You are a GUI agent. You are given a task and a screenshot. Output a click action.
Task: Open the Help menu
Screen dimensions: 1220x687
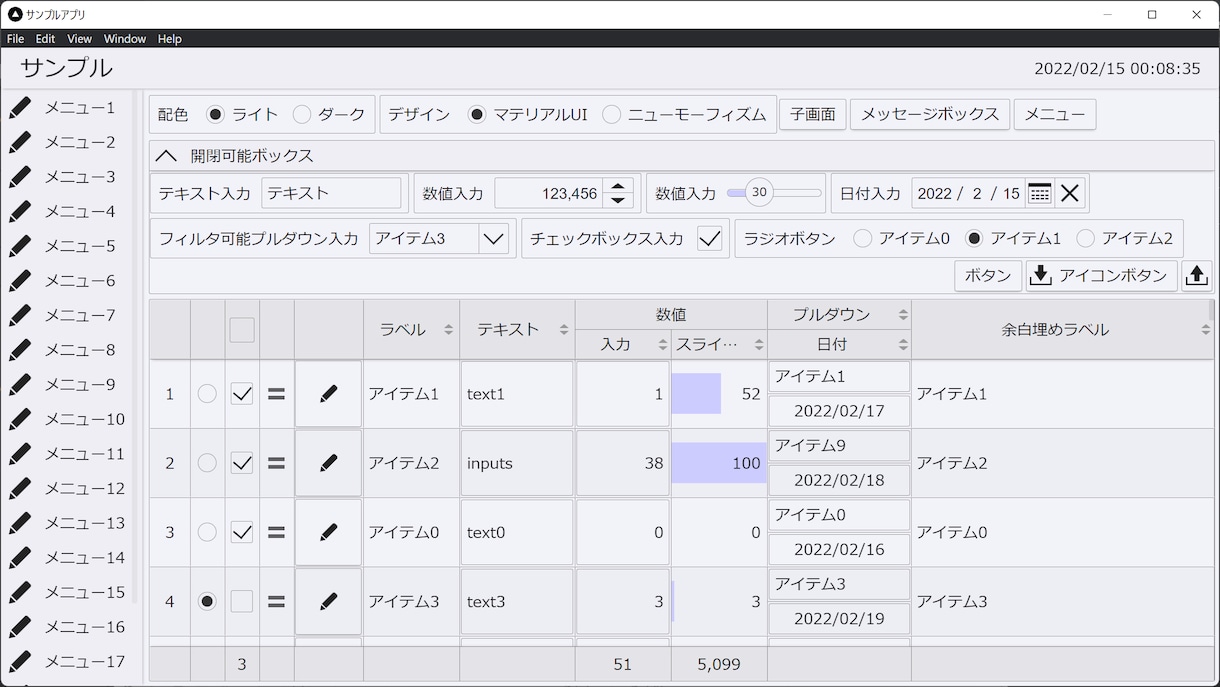pyautogui.click(x=170, y=39)
